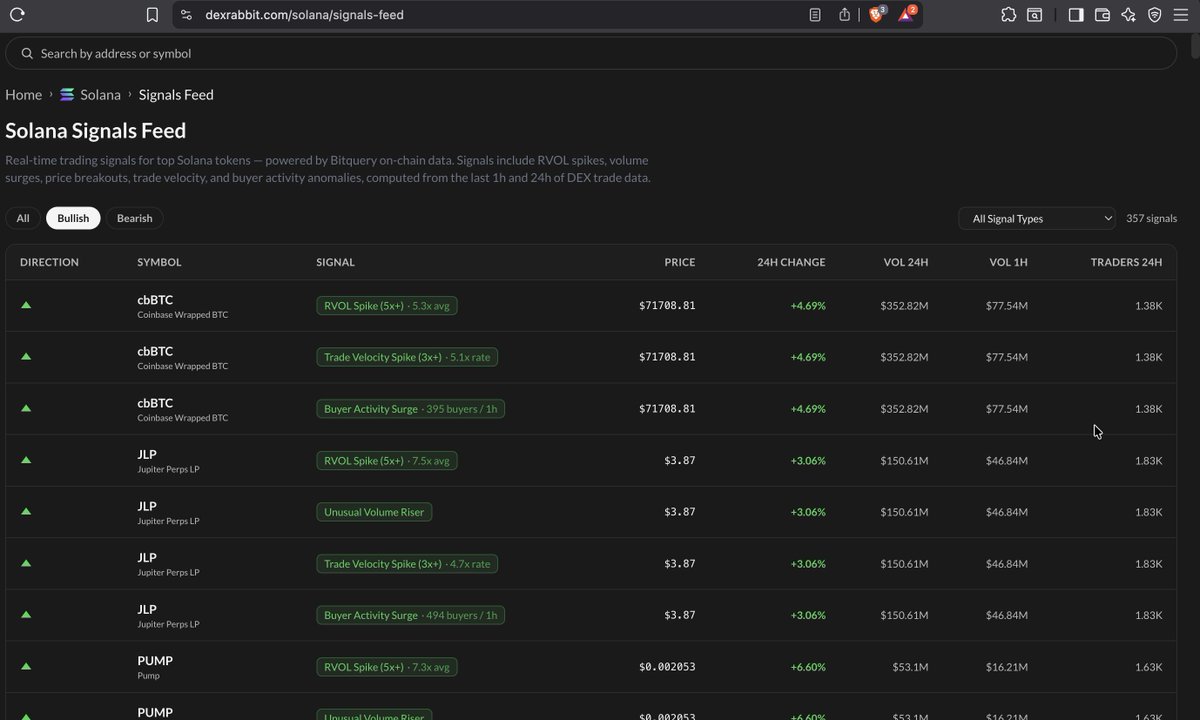
Task: Click the Signals Feed breadcrumb text
Action: point(176,95)
